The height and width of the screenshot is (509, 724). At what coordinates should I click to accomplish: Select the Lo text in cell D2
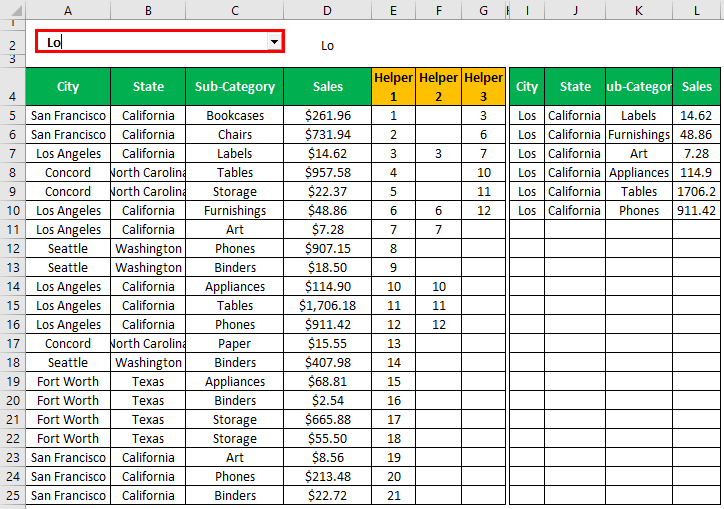click(327, 45)
